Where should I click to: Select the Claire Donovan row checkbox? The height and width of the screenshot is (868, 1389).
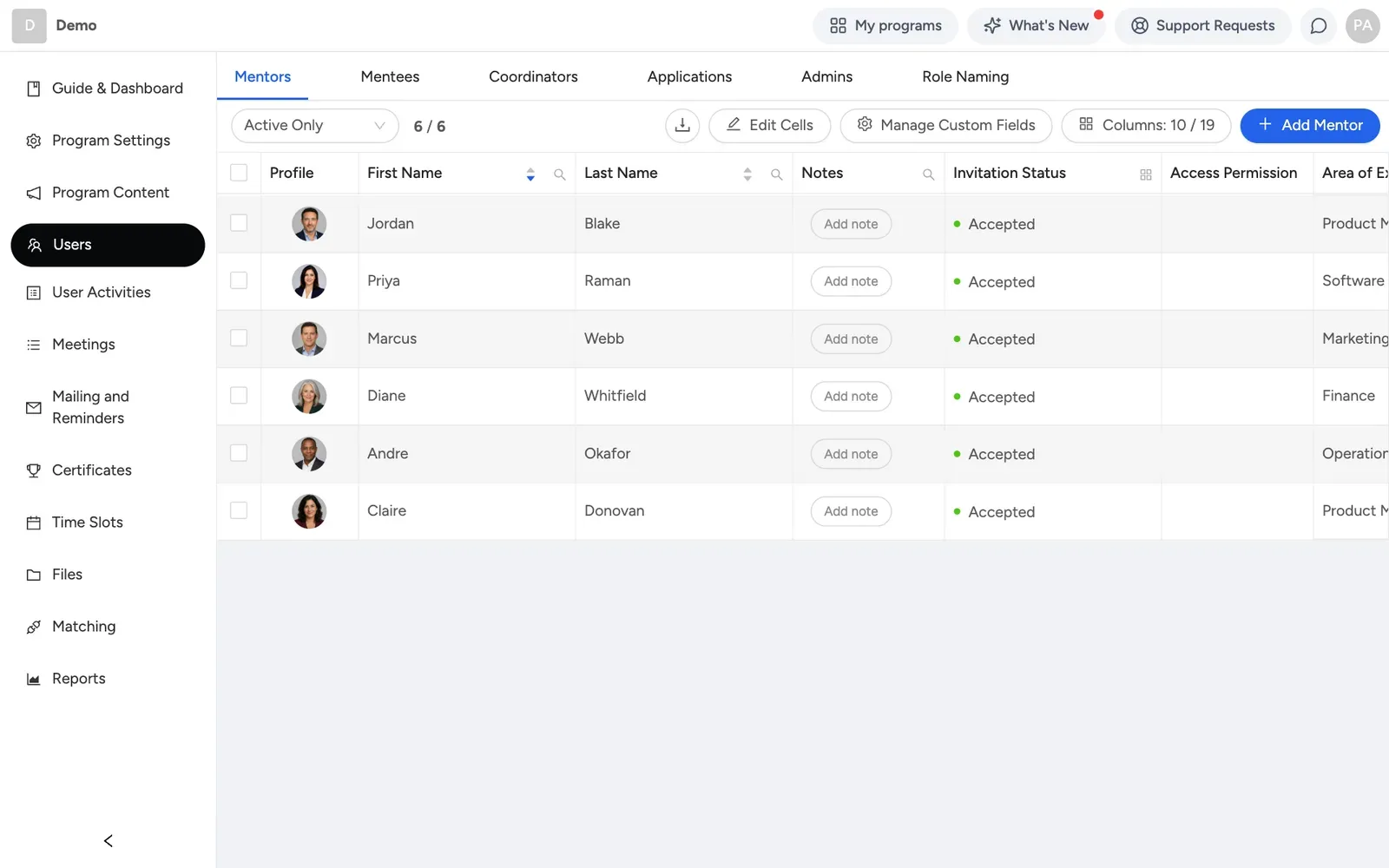(x=239, y=510)
